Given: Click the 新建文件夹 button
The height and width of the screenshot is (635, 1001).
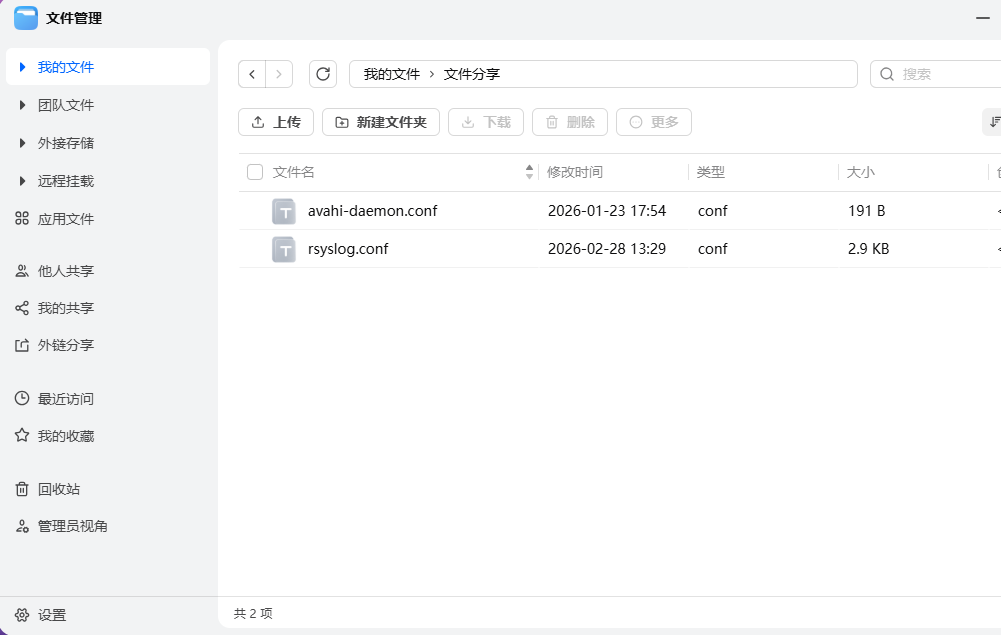Looking at the screenshot, I should (381, 121).
